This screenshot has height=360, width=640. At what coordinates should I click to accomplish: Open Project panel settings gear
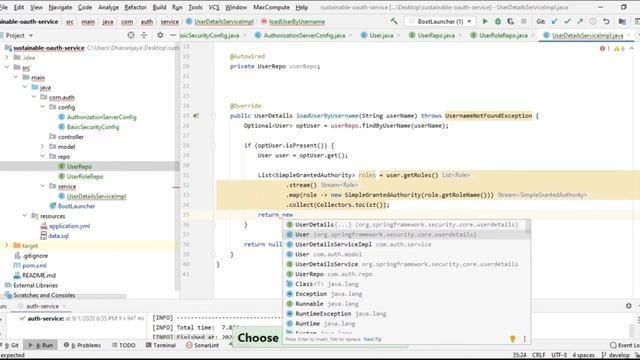(x=160, y=36)
